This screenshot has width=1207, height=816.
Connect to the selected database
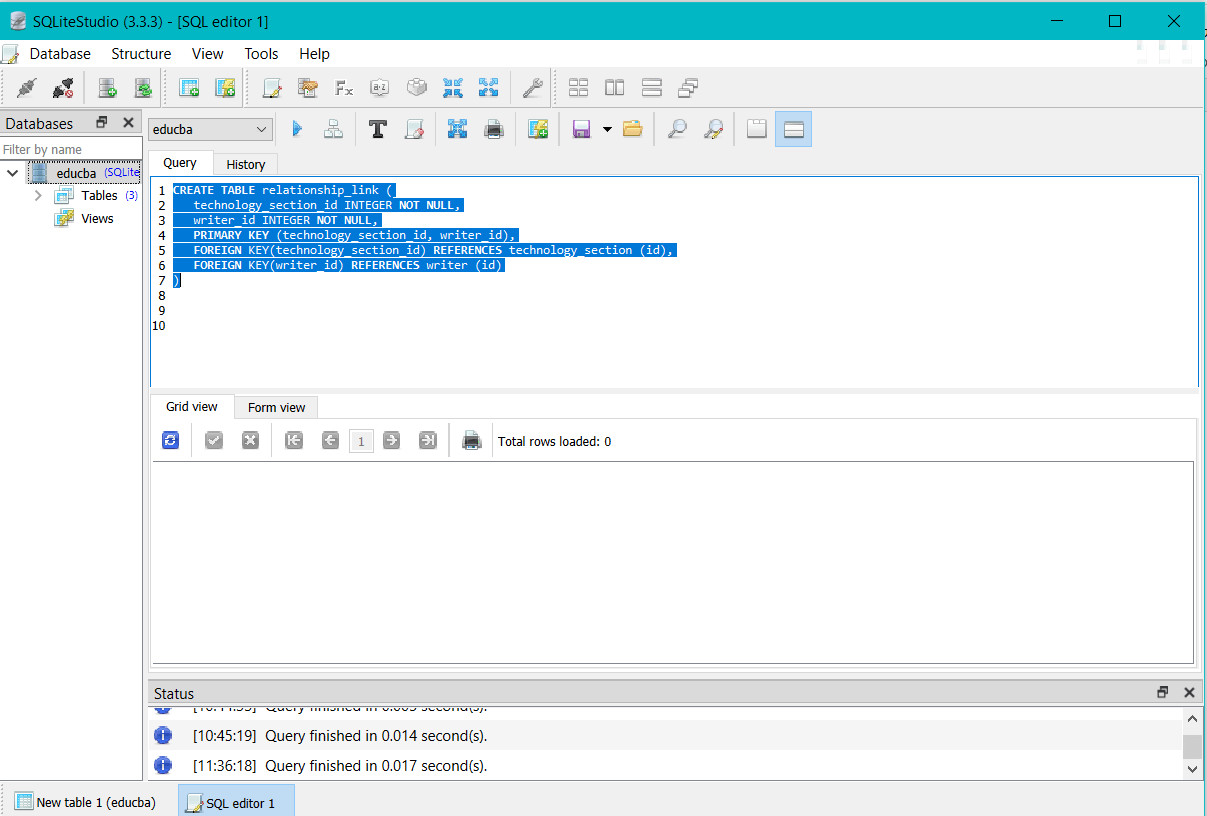pos(26,87)
